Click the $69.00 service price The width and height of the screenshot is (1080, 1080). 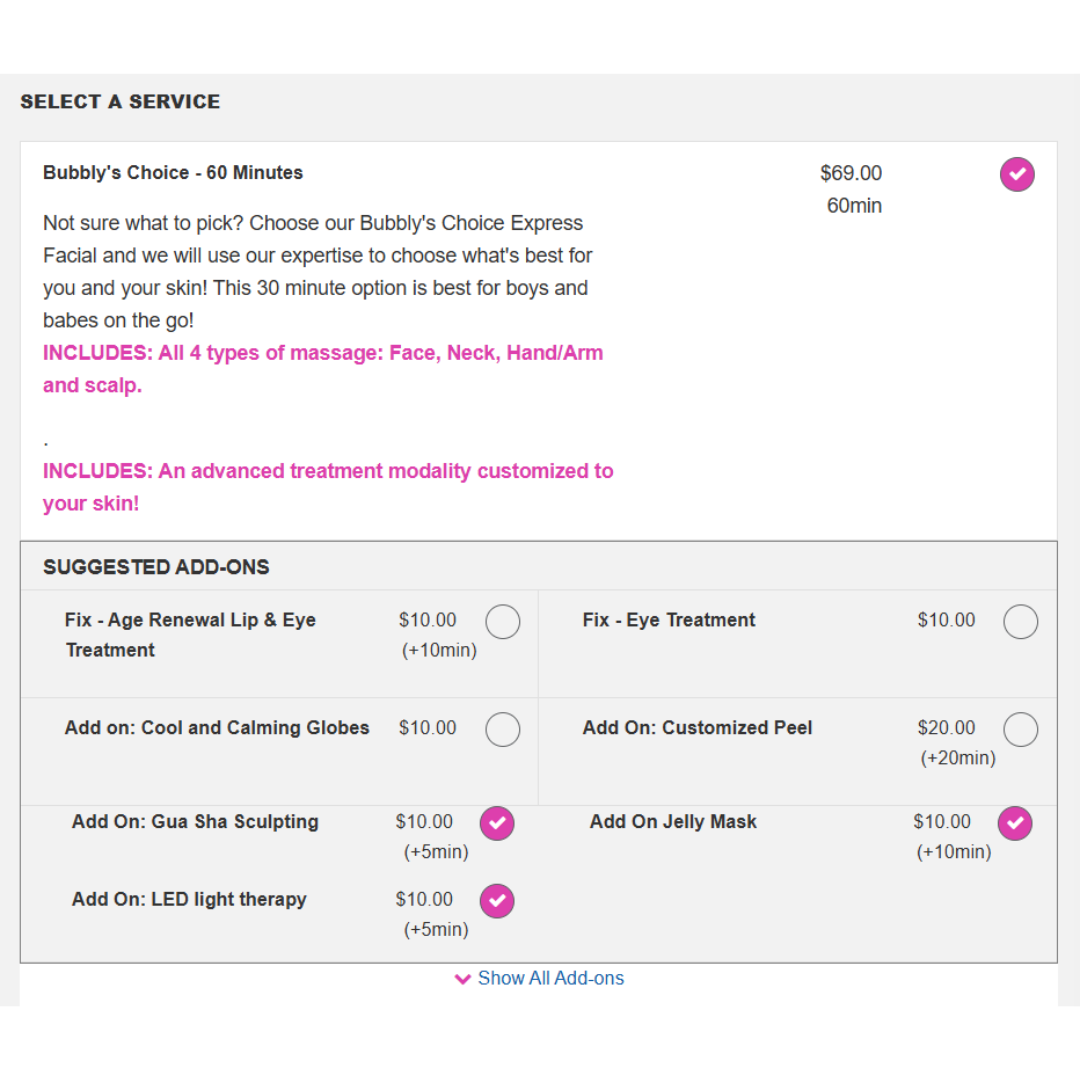[851, 173]
